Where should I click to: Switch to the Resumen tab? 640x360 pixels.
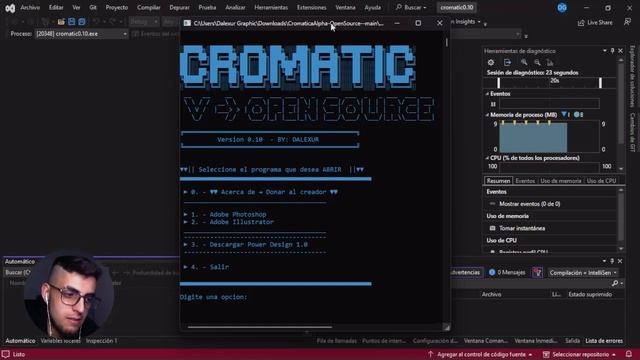point(498,181)
